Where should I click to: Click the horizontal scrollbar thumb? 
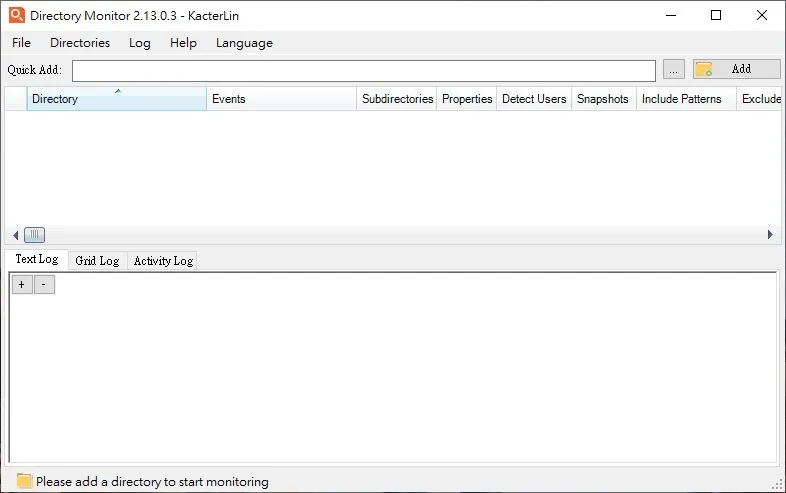[35, 235]
